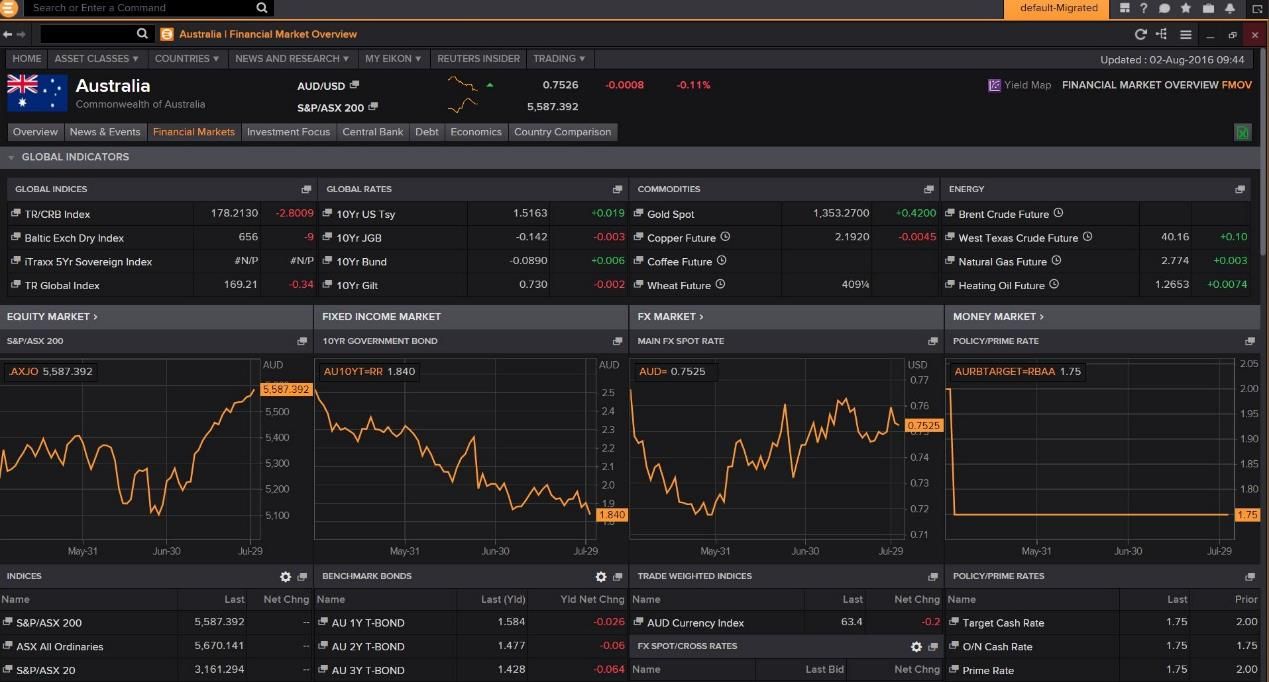This screenshot has height=682, width=1269.
Task: Click the favorites star icon in top bar
Action: pyautogui.click(x=1186, y=8)
